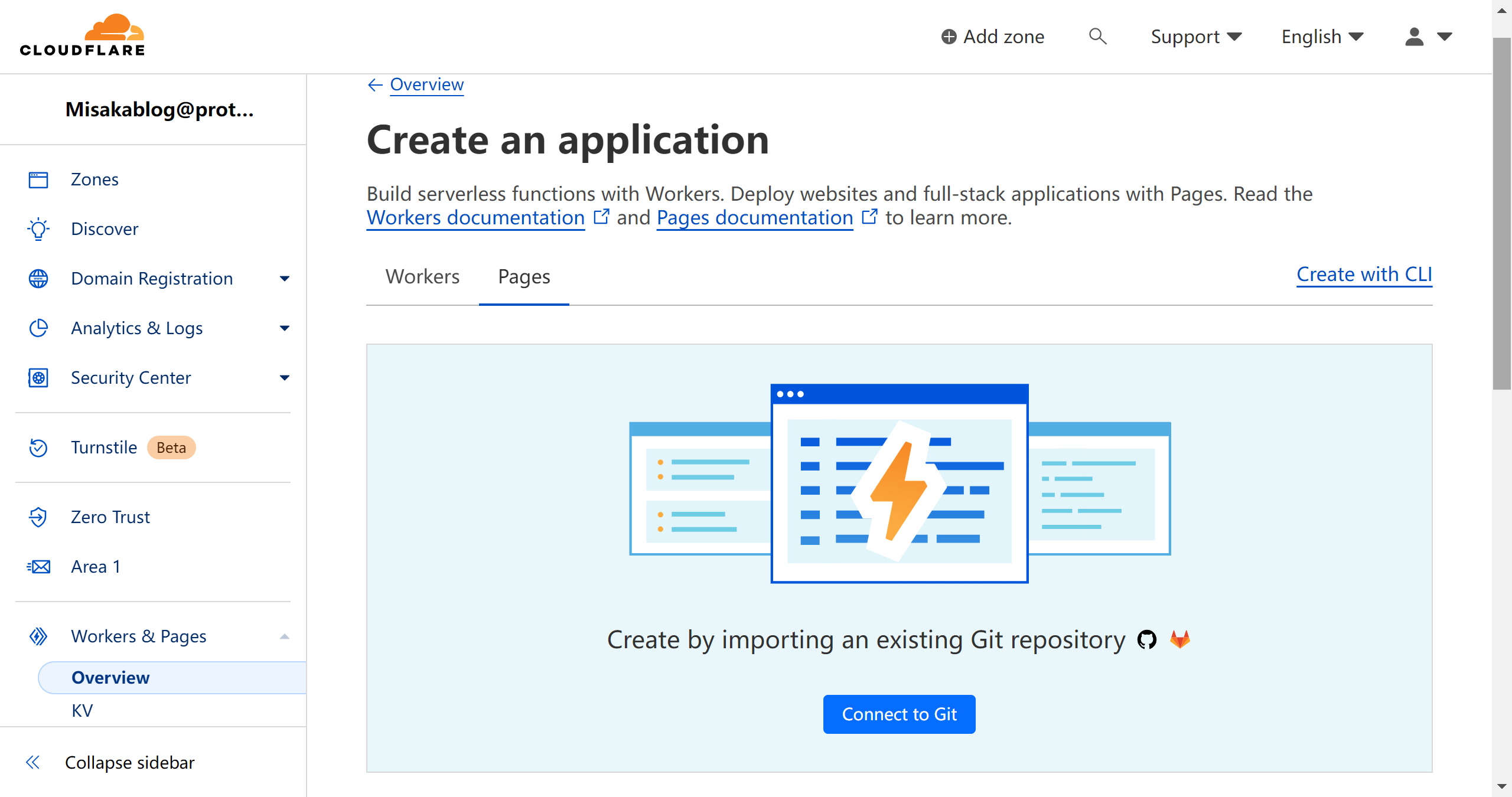Click the Connect to Git button
The image size is (1512, 797).
899,714
